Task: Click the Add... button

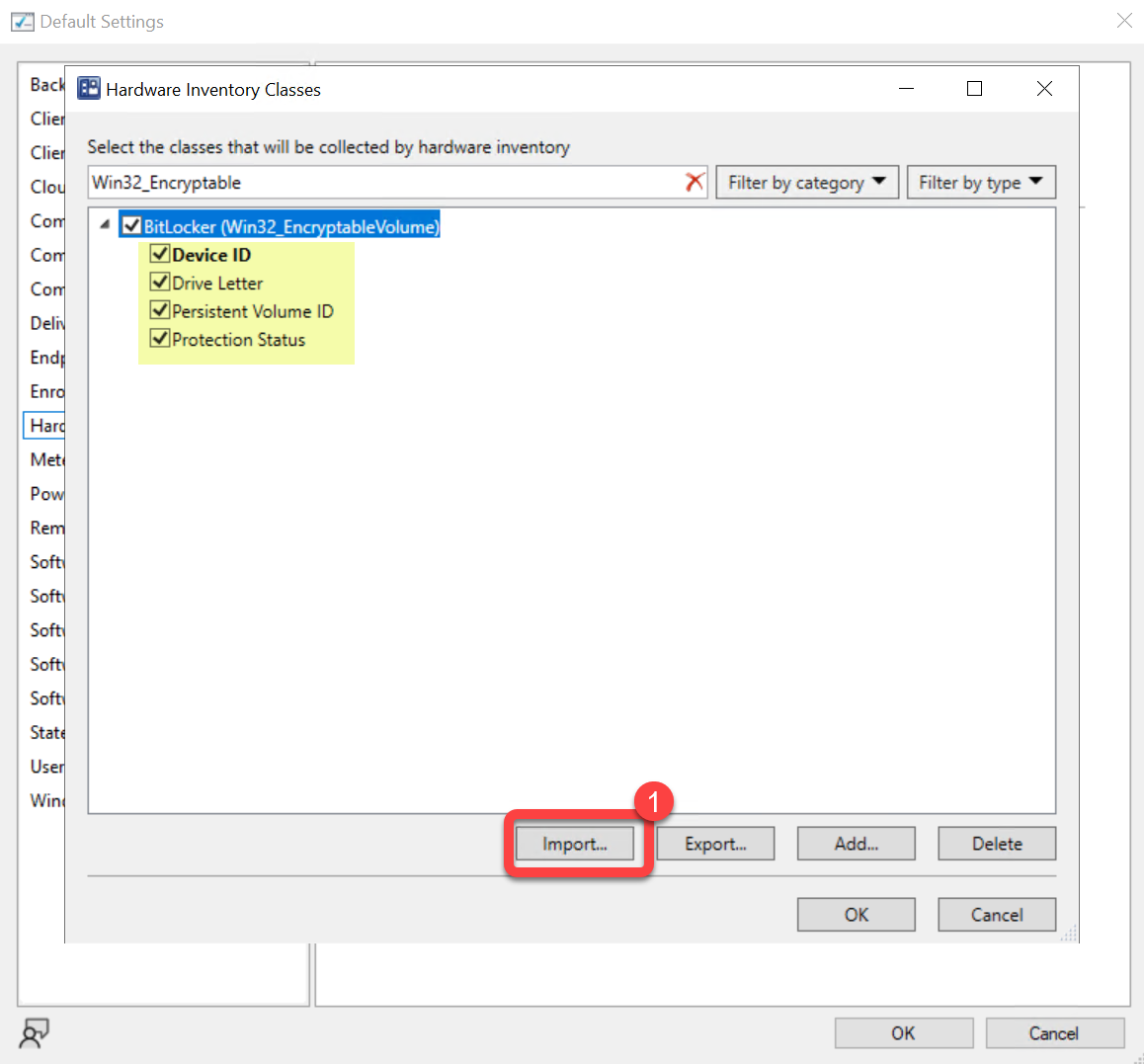Action: point(856,844)
